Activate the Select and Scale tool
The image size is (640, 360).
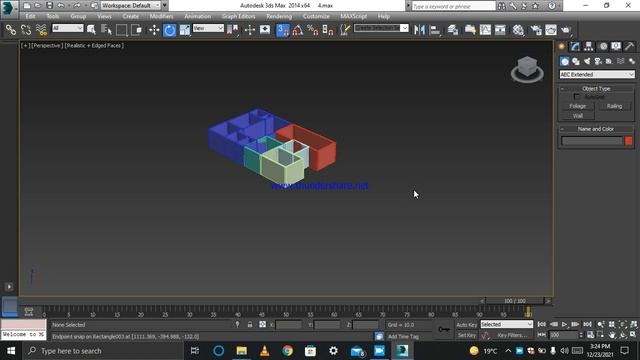(x=185, y=29)
